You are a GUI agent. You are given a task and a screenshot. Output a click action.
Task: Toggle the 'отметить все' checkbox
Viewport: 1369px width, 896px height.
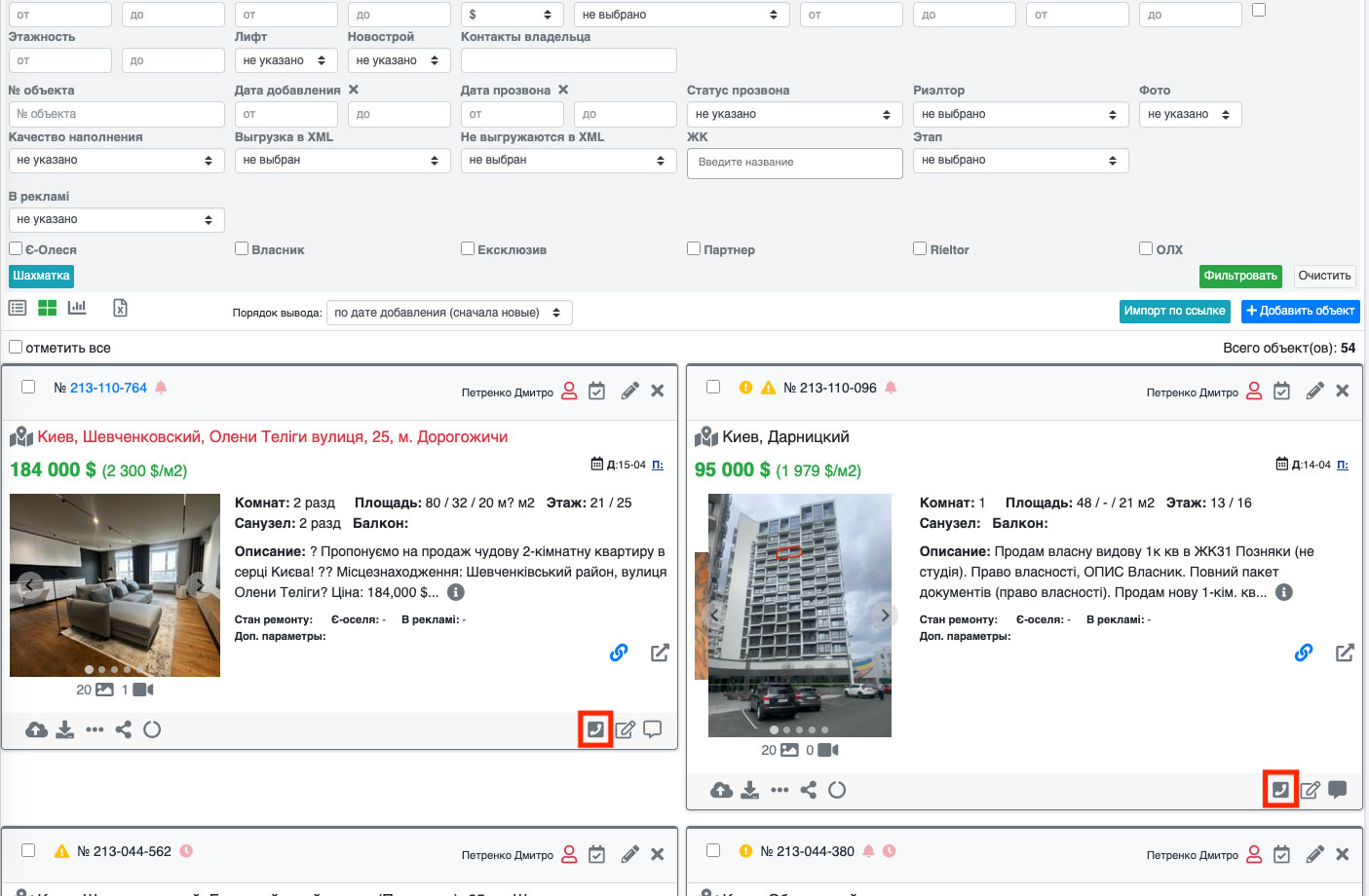point(16,347)
